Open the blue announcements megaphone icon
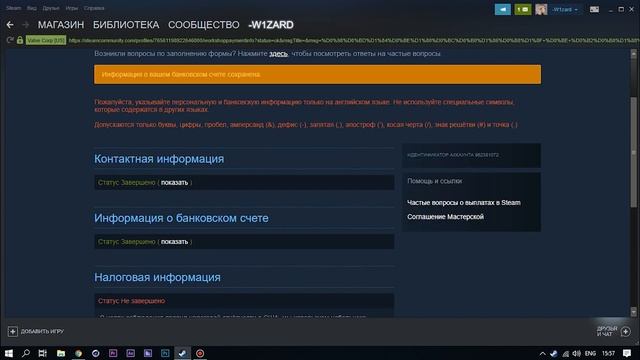 click(502, 9)
